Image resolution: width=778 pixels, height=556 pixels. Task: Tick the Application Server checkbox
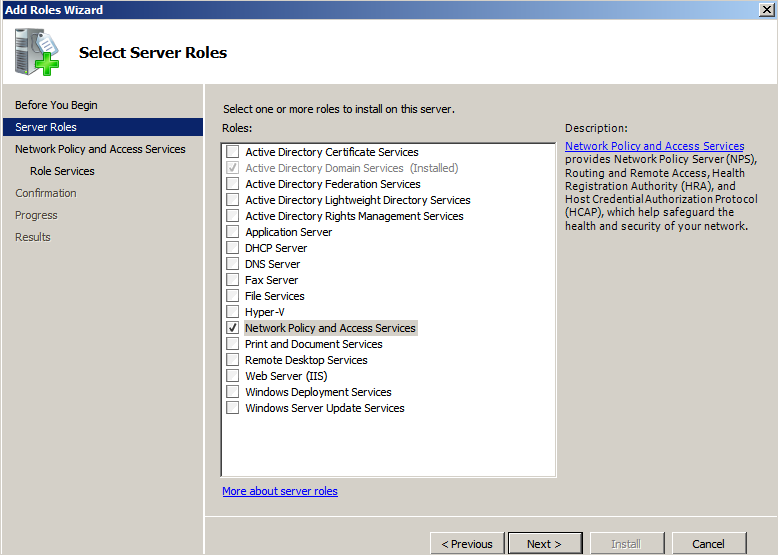232,232
